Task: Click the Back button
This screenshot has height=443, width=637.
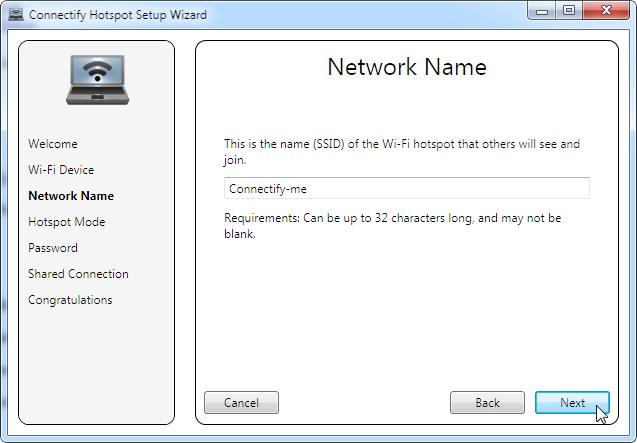Action: [487, 402]
